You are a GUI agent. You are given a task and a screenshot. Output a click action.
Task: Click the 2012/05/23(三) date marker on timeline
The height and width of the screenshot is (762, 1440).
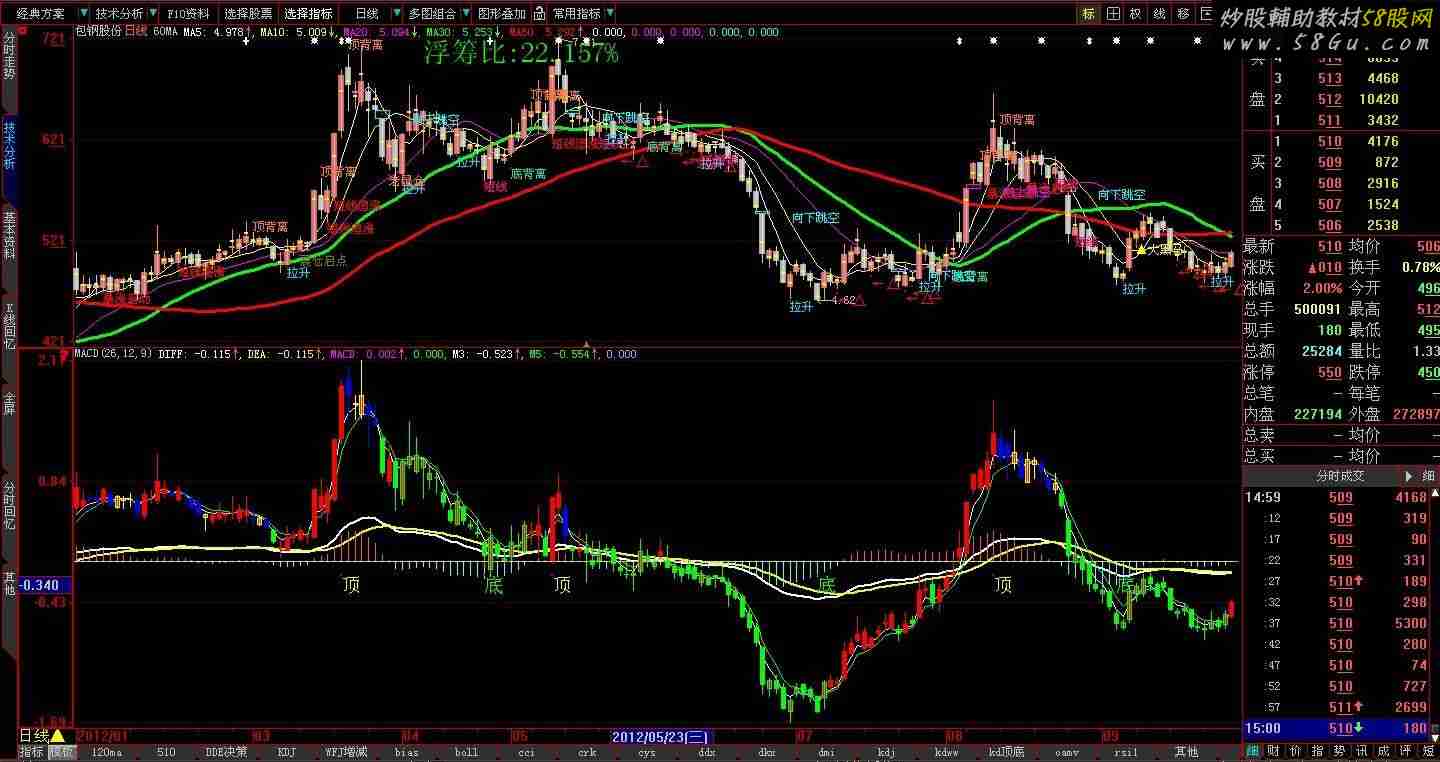[660, 736]
